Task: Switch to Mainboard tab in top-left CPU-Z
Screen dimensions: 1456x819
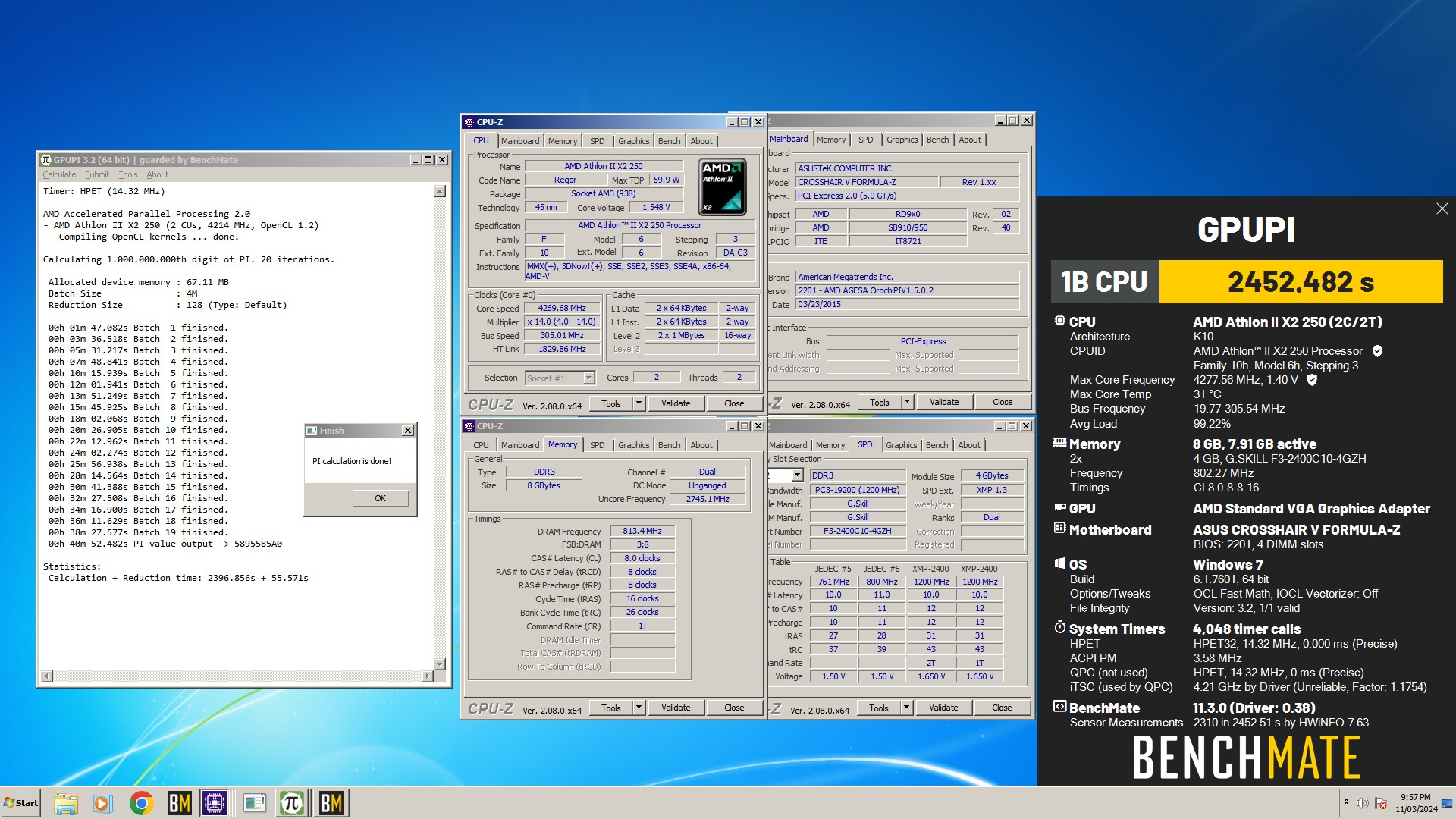Action: [520, 141]
